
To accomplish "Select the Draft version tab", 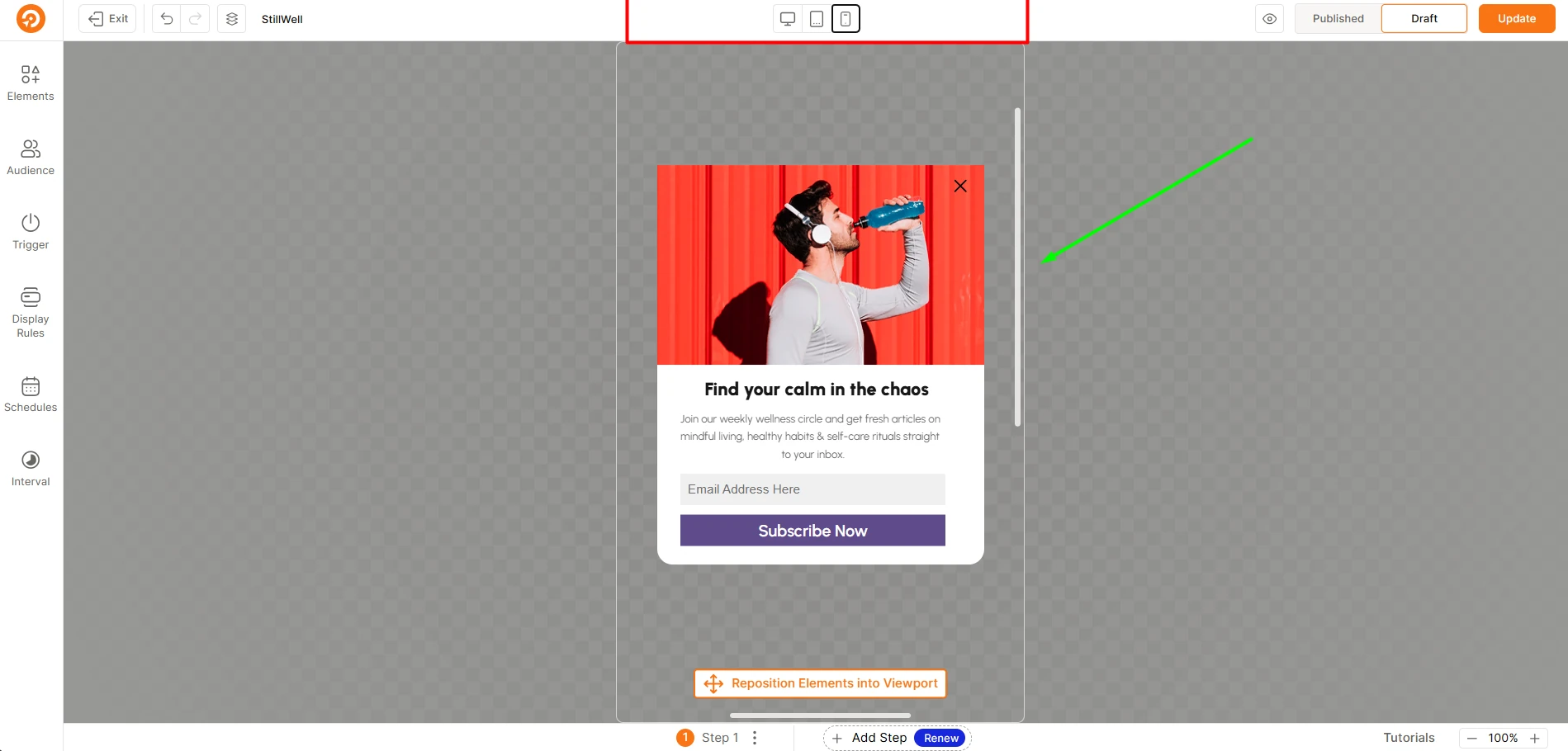I will coord(1424,18).
